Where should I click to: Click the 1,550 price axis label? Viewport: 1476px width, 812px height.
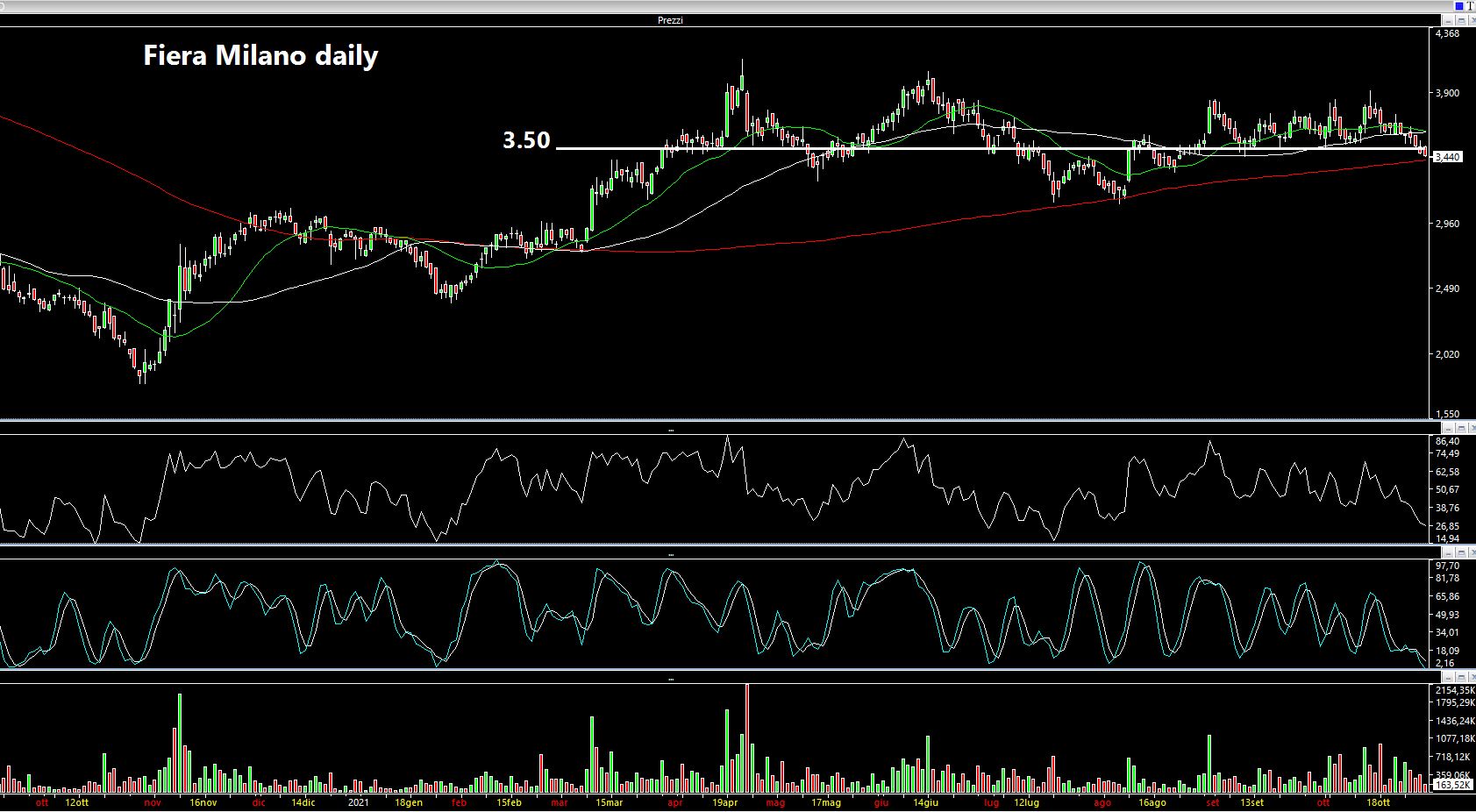pyautogui.click(x=1447, y=414)
